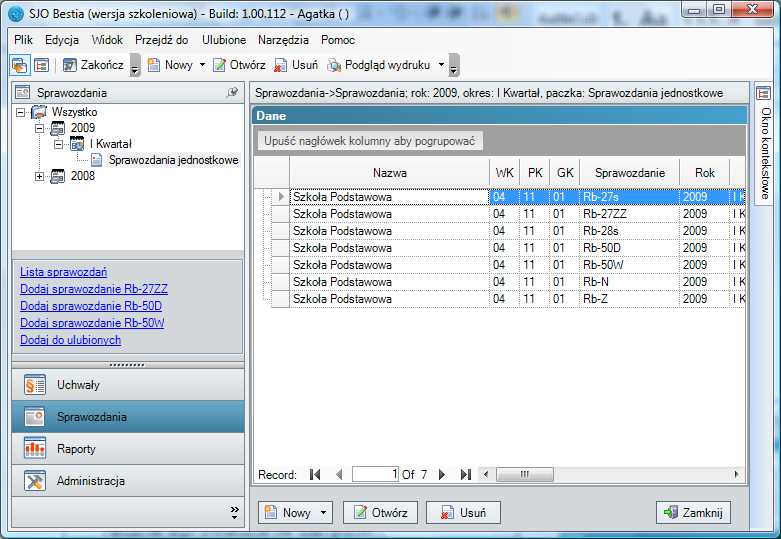Click the Lista sprawozdań link
The width and height of the screenshot is (781, 539).
pyautogui.click(x=63, y=272)
